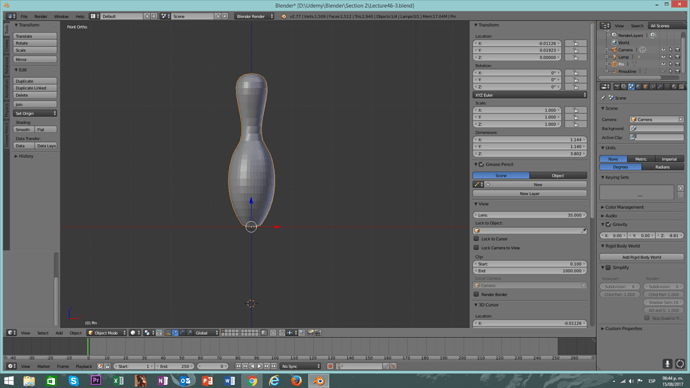690x388 pixels.
Task: Toggle Pin visibility eye in outliner
Action: tap(663, 64)
